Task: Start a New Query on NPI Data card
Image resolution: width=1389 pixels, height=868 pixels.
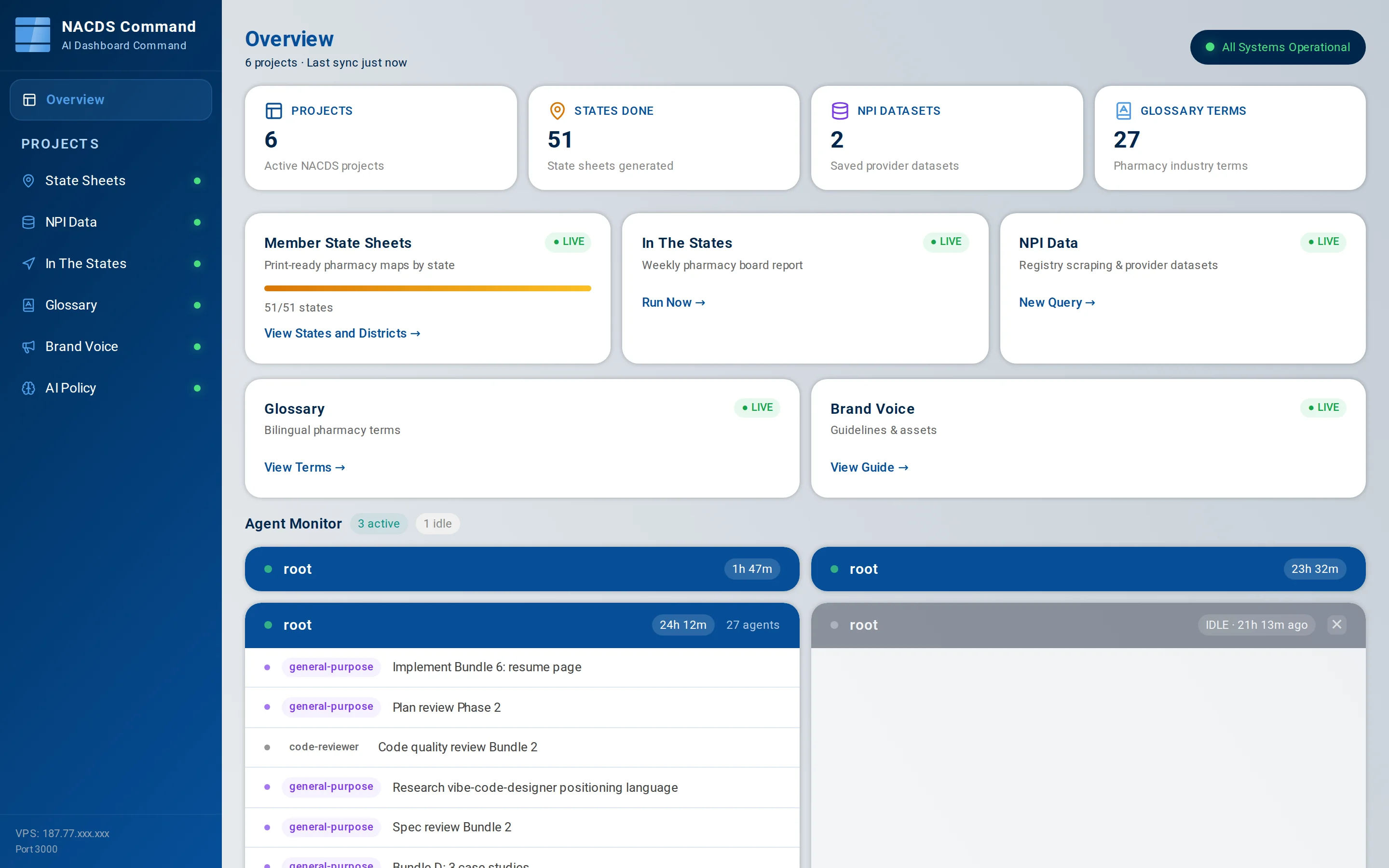Action: coord(1057,302)
